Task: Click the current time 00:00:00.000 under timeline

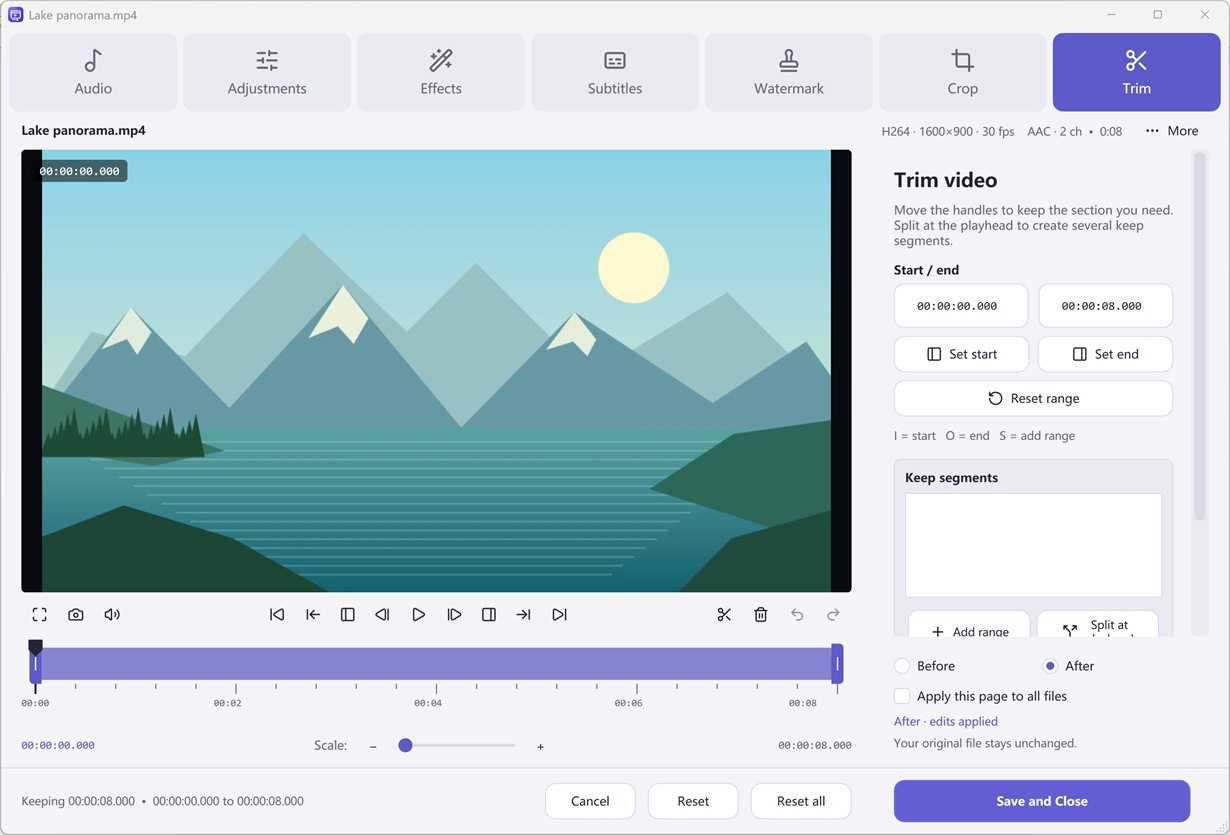Action: click(x=58, y=745)
